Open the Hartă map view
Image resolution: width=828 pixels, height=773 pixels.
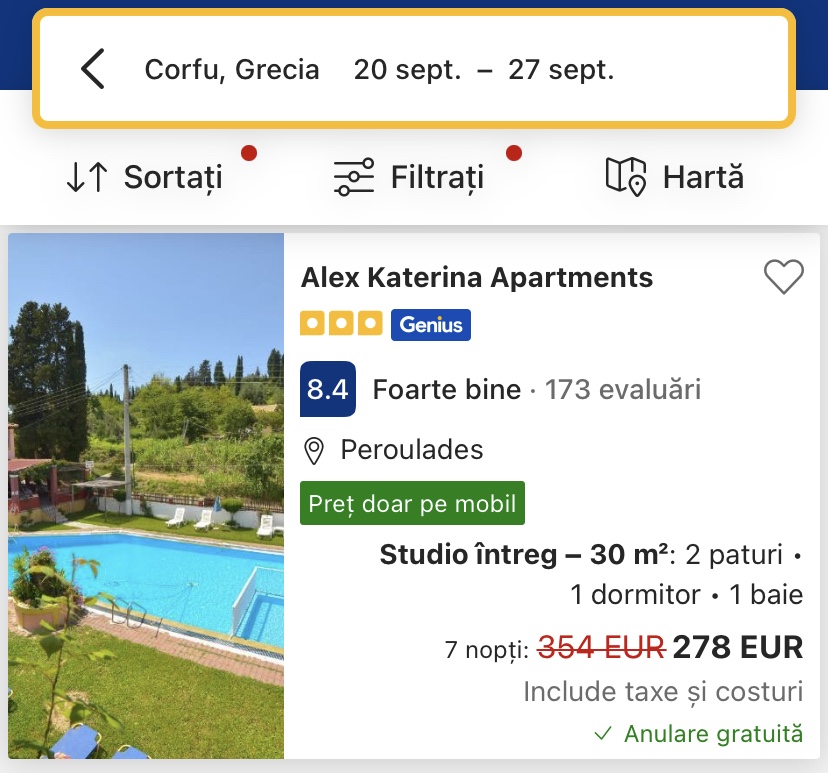[x=703, y=178]
